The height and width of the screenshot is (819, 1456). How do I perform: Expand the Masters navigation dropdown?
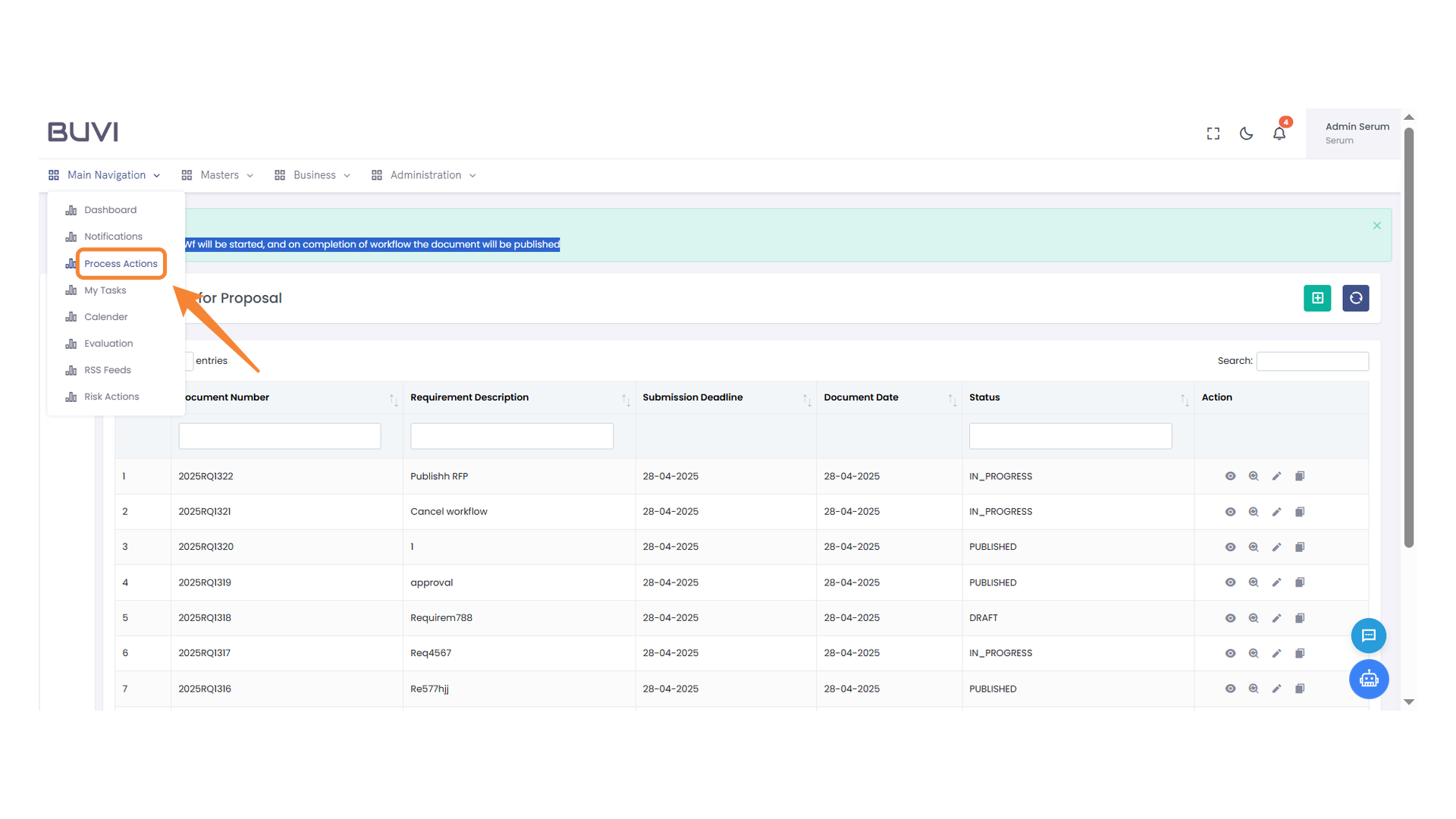click(220, 174)
